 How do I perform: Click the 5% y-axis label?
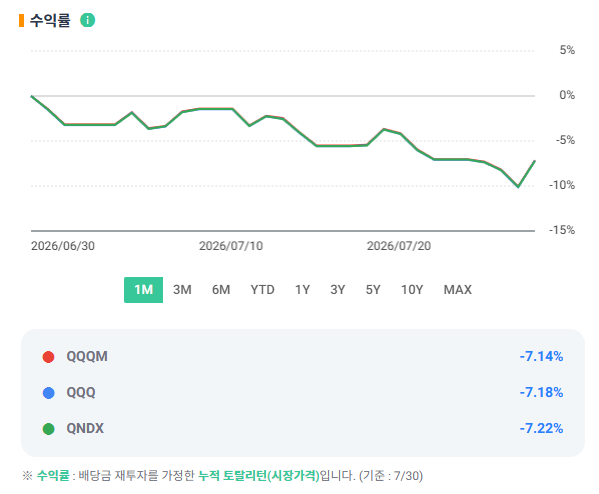click(x=567, y=50)
